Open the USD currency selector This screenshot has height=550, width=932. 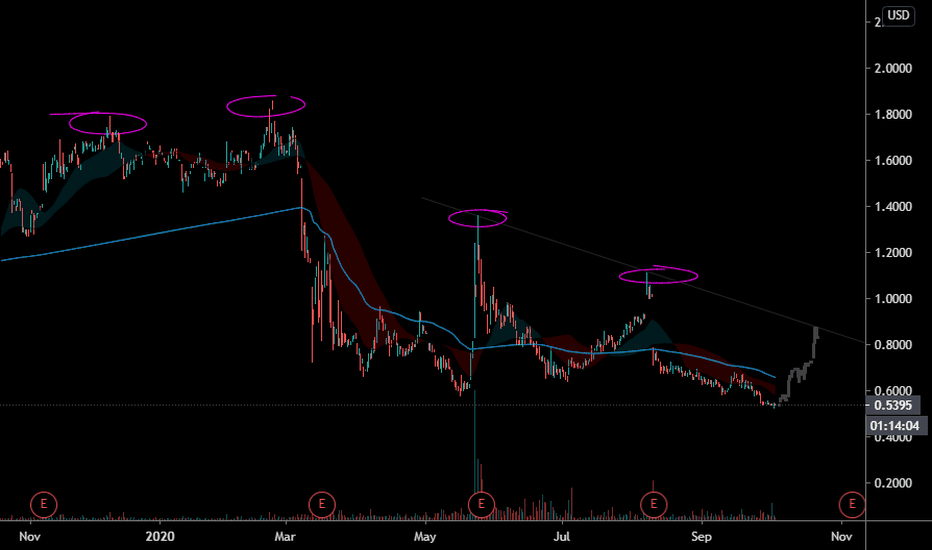click(x=898, y=15)
